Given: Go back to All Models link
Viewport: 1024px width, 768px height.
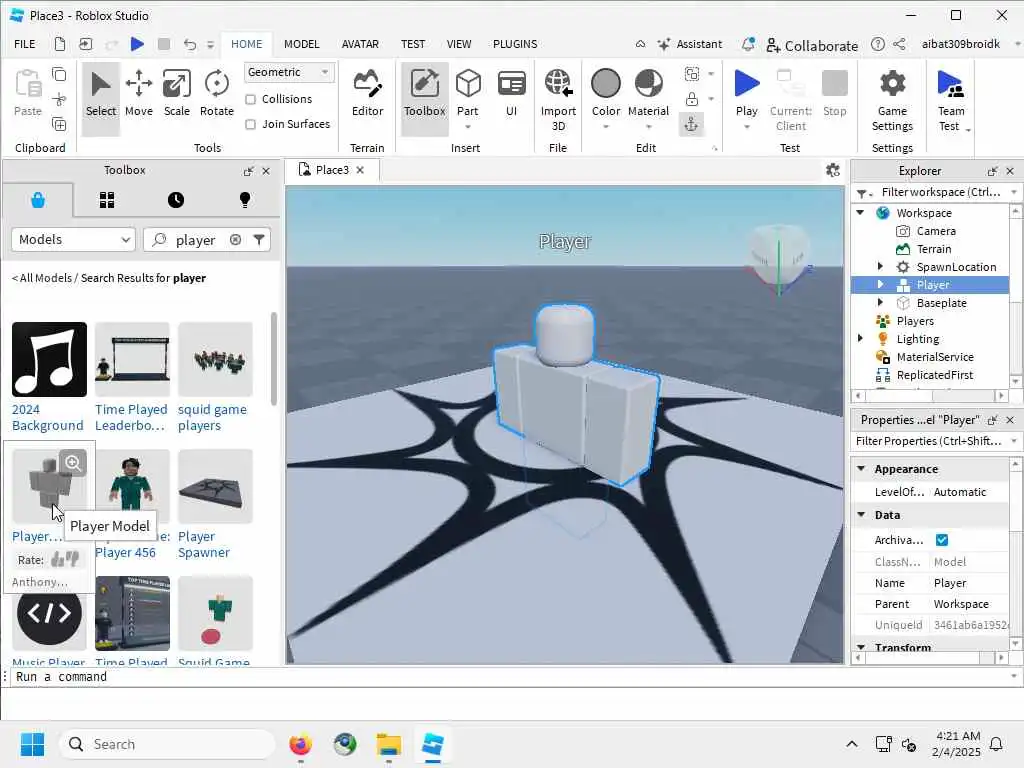Looking at the screenshot, I should tap(42, 278).
